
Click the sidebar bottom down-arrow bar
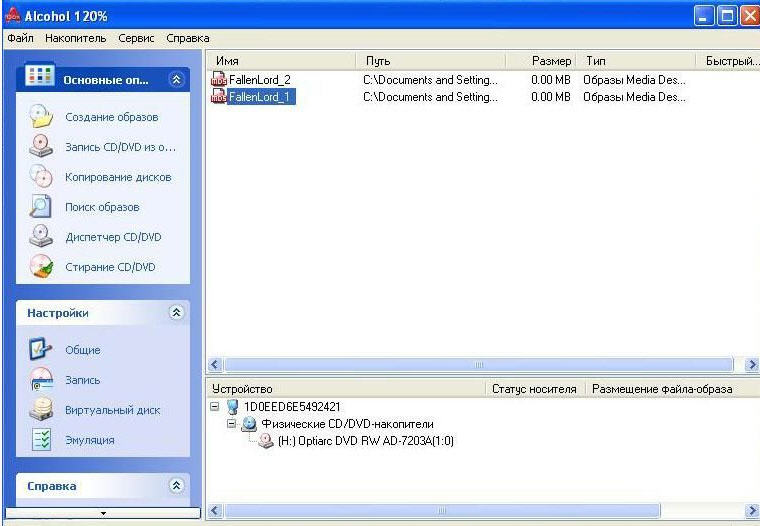coord(103,513)
